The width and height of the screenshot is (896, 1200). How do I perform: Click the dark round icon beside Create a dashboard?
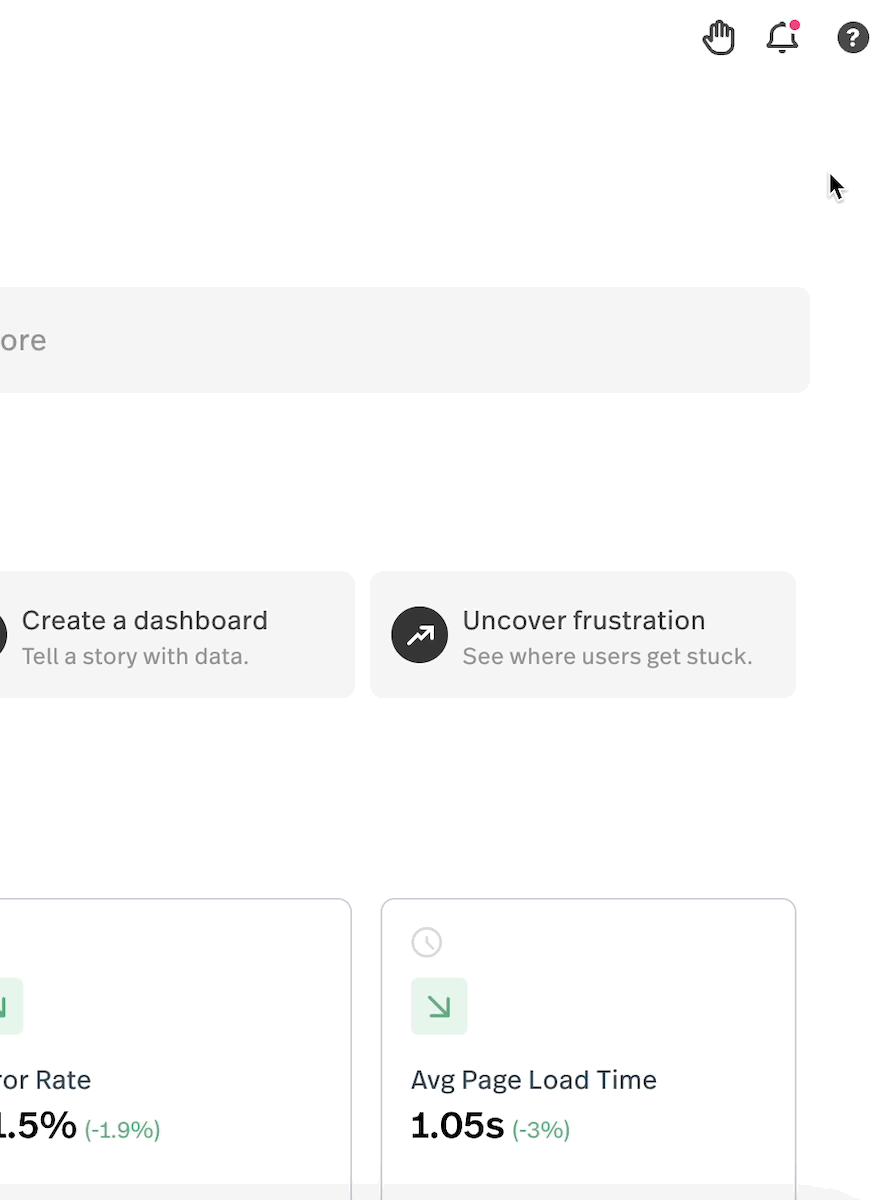click(2, 635)
